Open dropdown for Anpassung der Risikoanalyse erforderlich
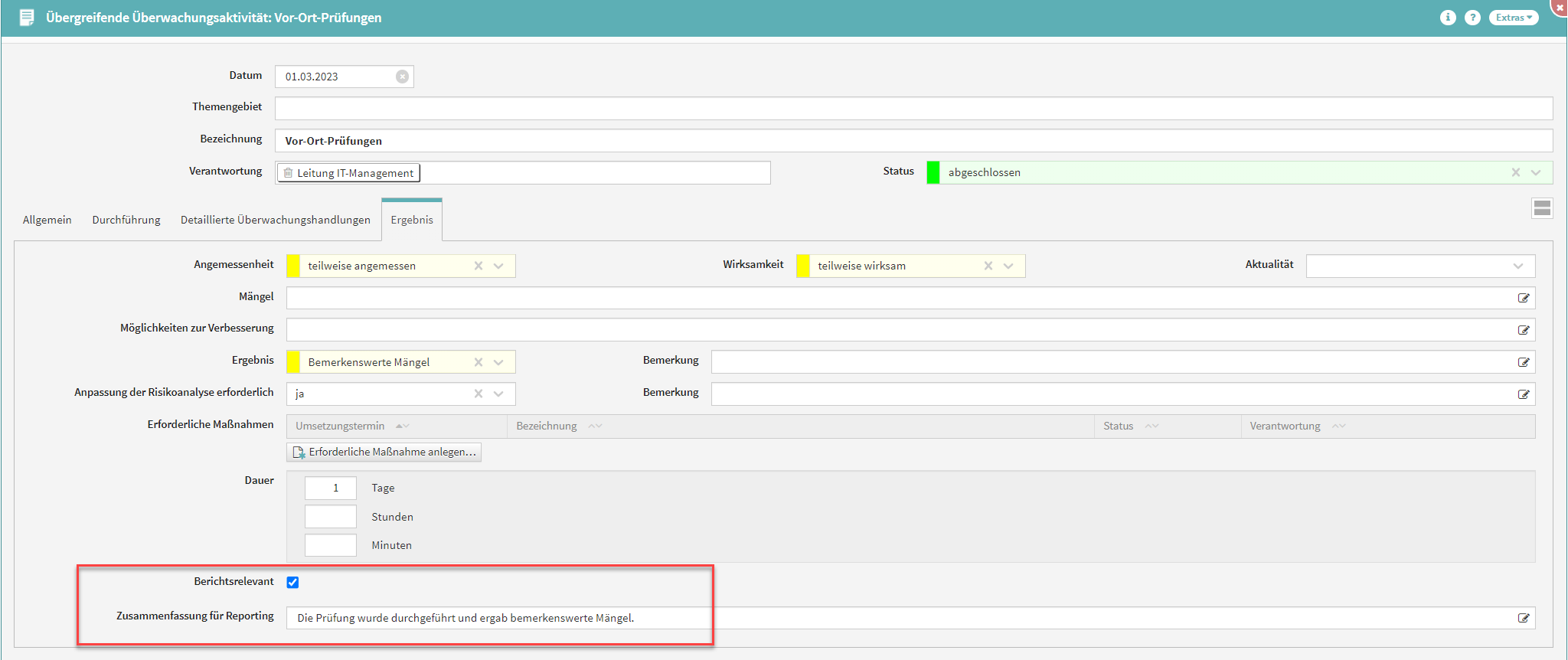The image size is (1568, 660). point(499,394)
